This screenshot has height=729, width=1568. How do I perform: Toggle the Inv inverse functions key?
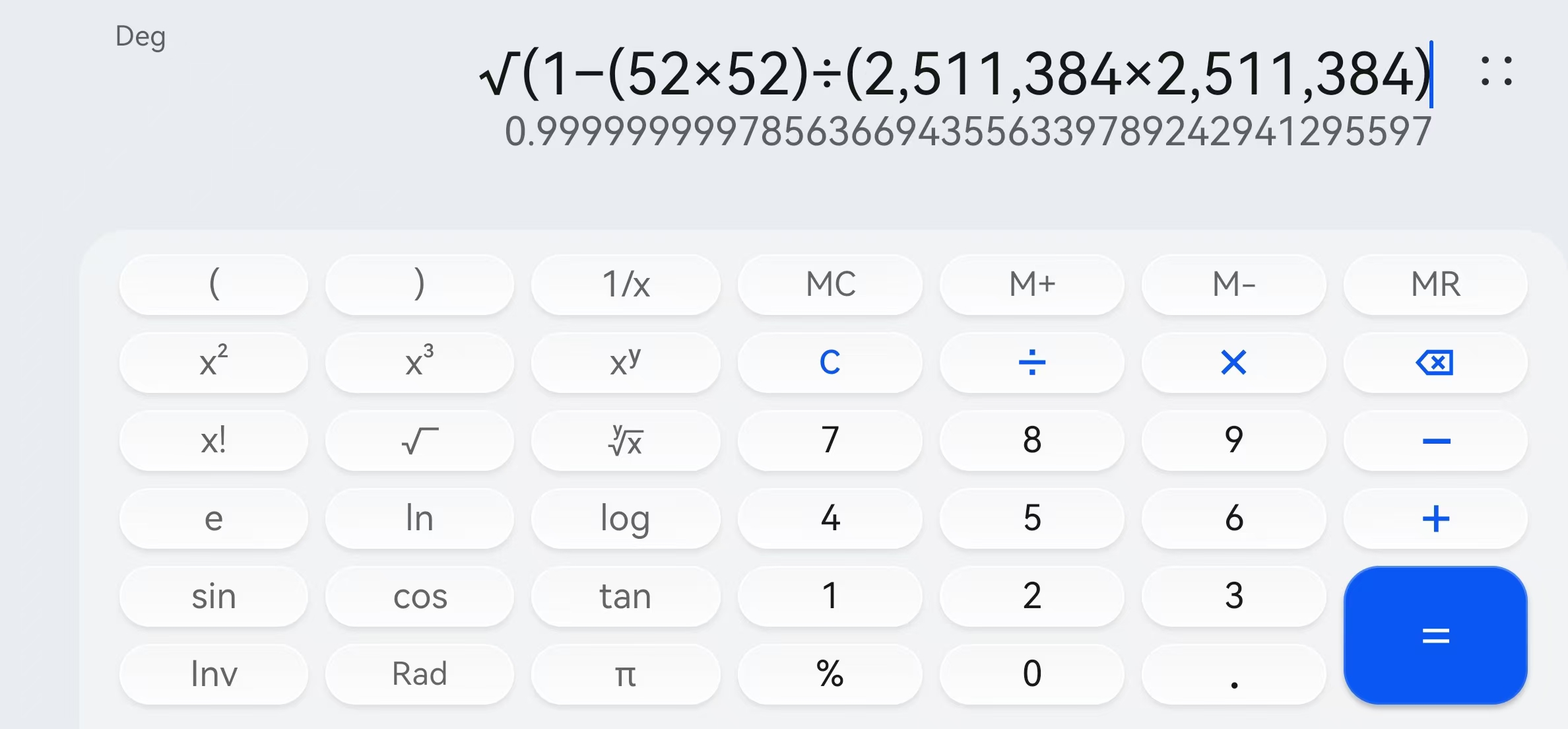tap(213, 674)
